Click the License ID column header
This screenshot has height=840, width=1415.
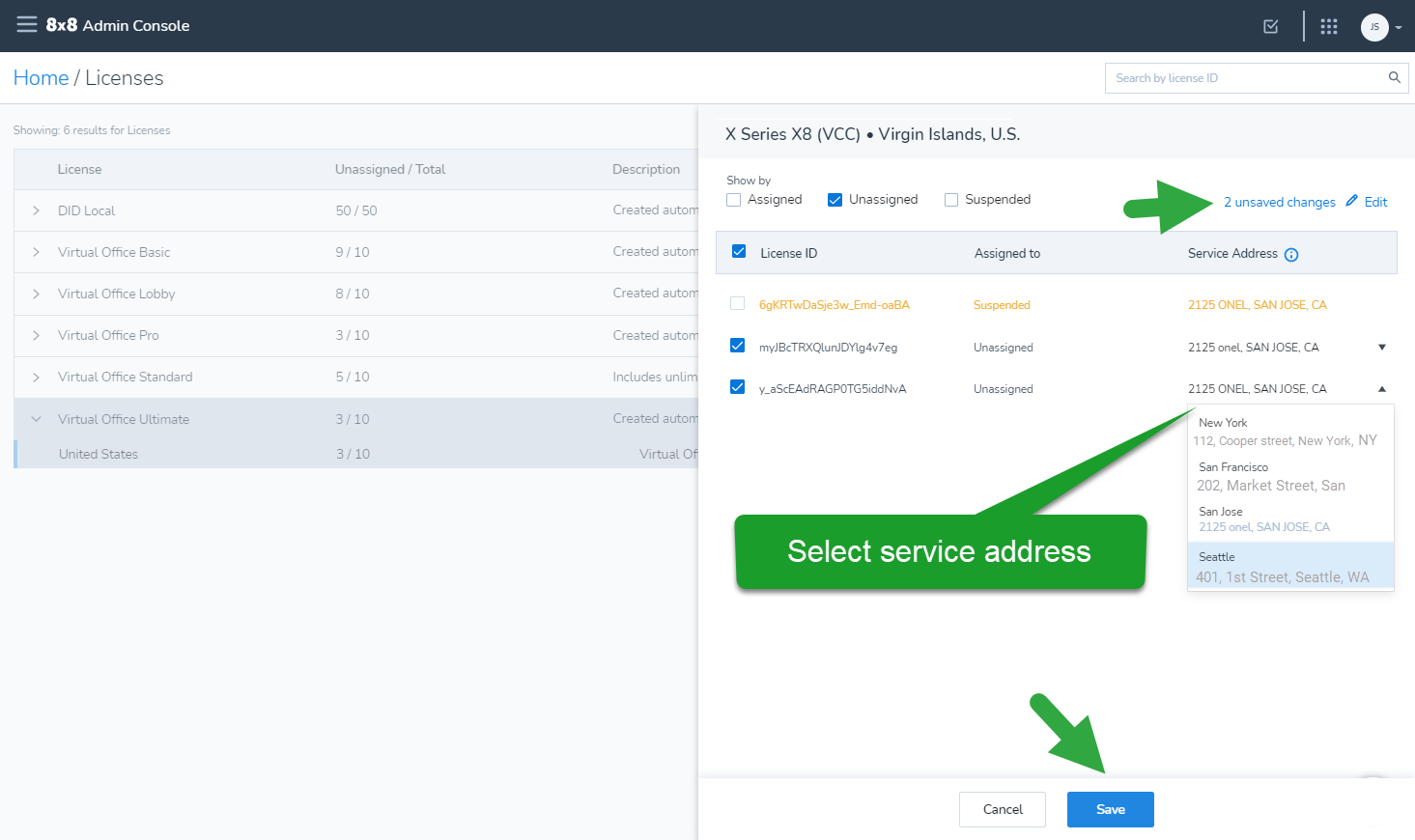tap(789, 253)
